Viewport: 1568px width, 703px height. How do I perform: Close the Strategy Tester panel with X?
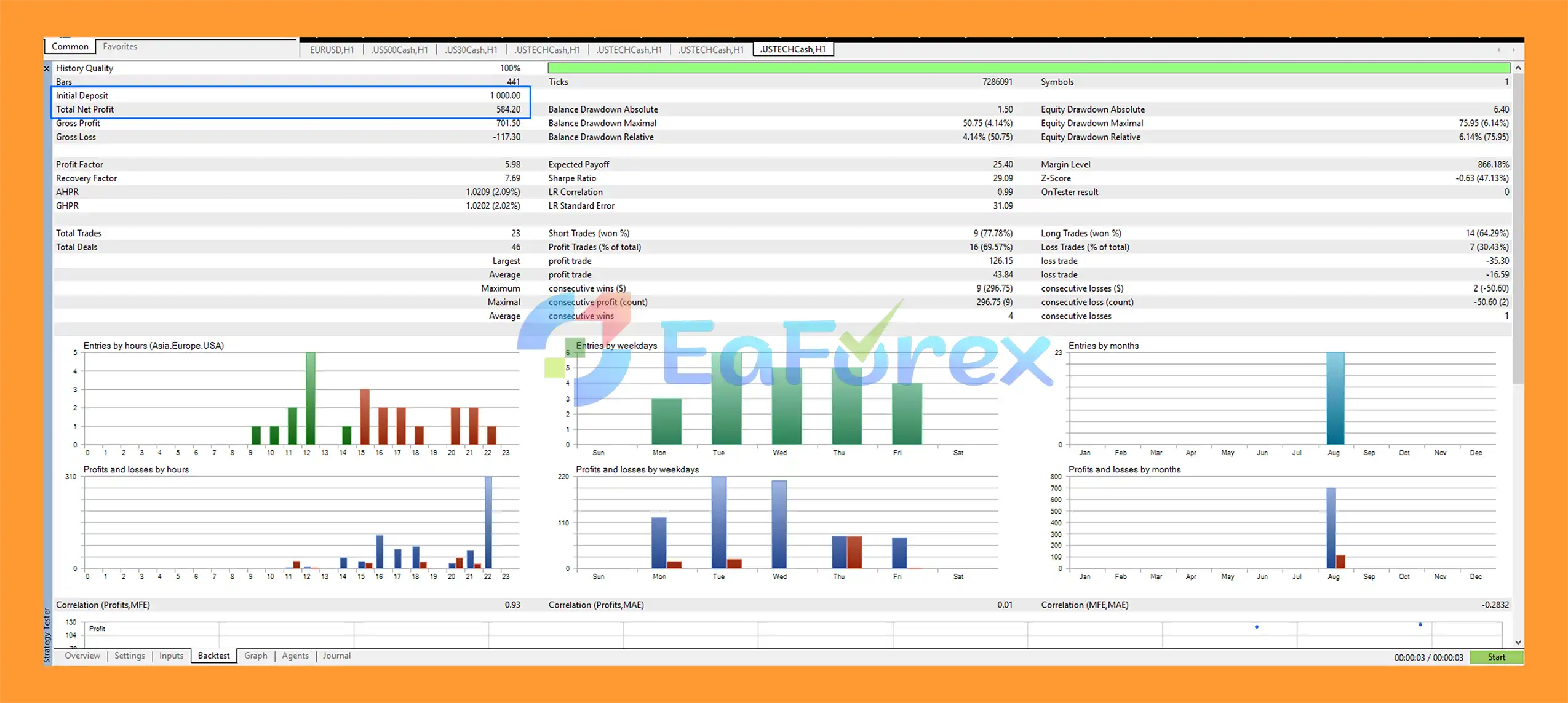(47, 68)
